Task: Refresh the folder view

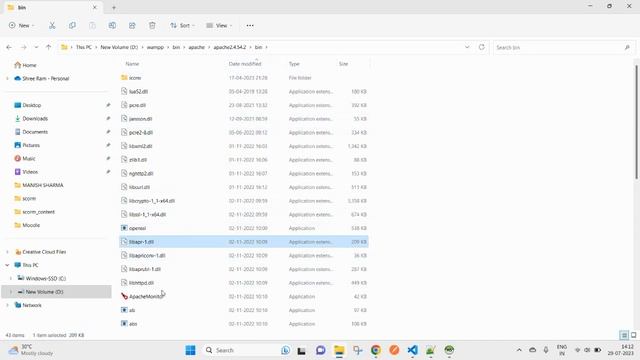Action: [x=482, y=47]
